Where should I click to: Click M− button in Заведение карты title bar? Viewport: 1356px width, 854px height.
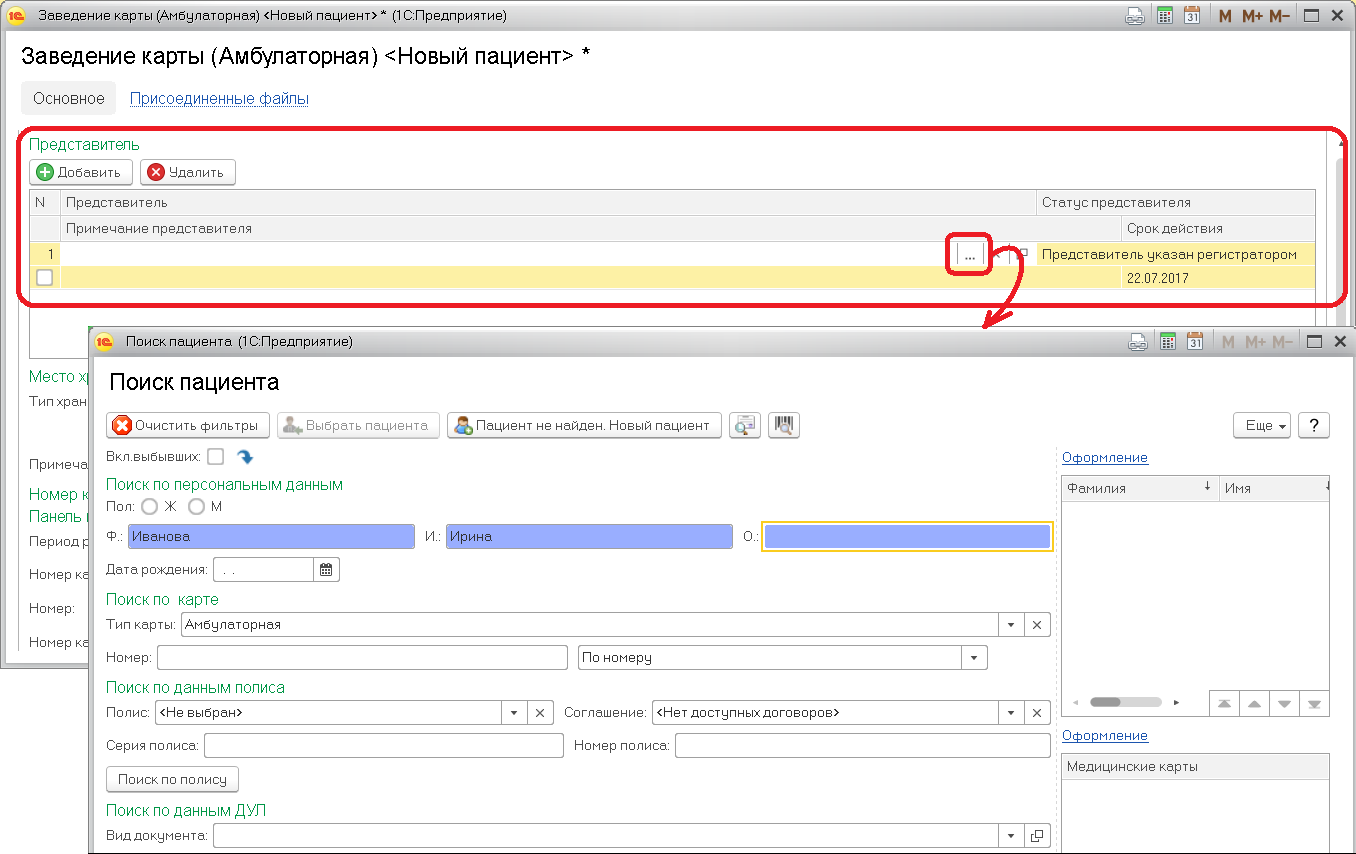[1279, 16]
